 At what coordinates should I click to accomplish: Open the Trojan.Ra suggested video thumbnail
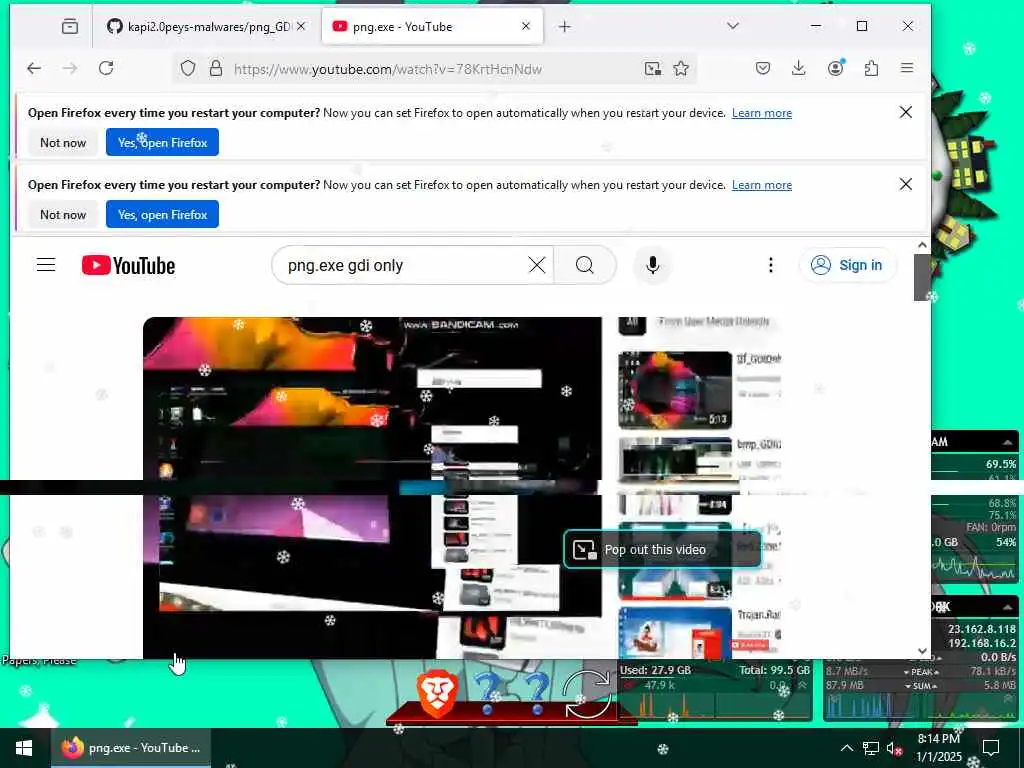click(x=675, y=632)
